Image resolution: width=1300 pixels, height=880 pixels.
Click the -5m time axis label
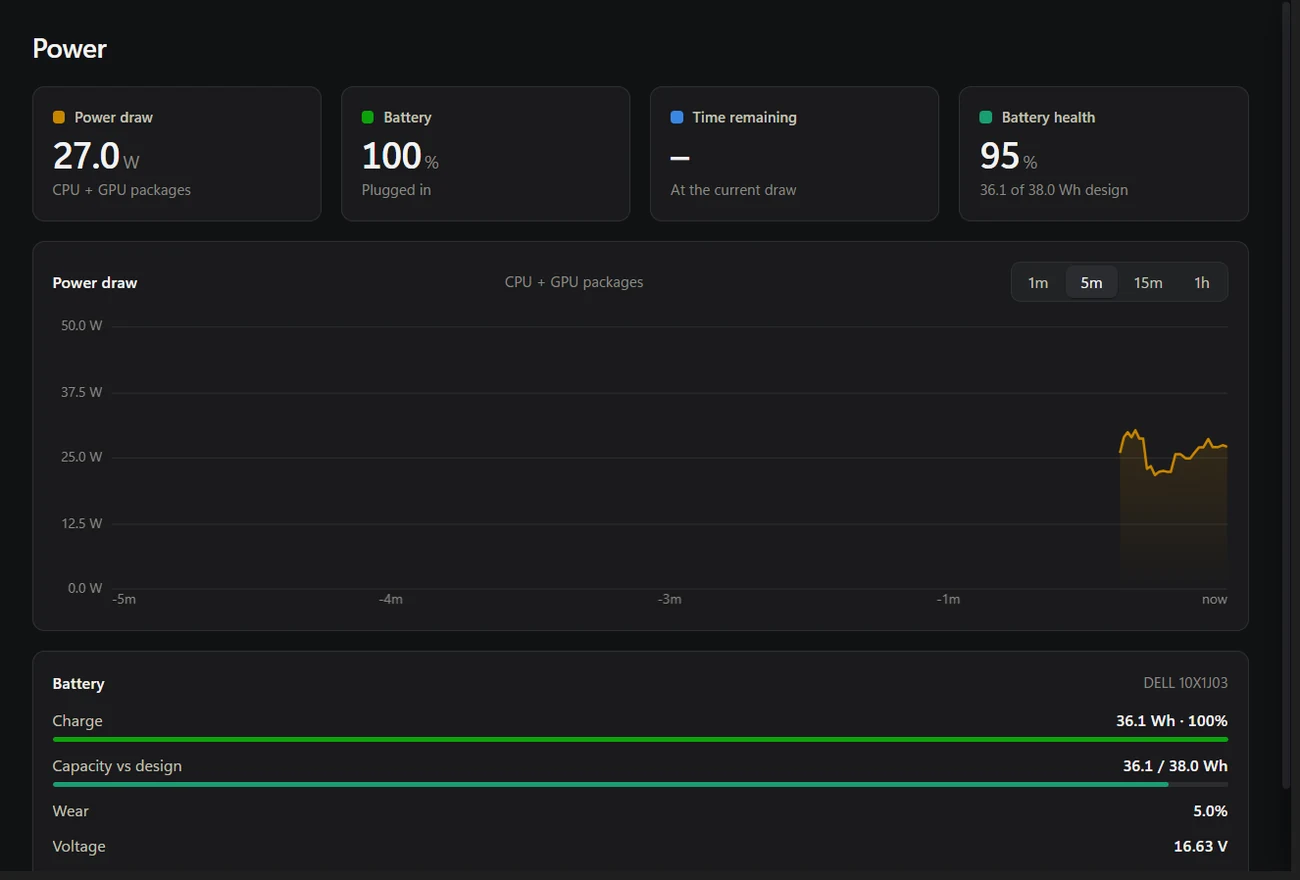[x=124, y=599]
